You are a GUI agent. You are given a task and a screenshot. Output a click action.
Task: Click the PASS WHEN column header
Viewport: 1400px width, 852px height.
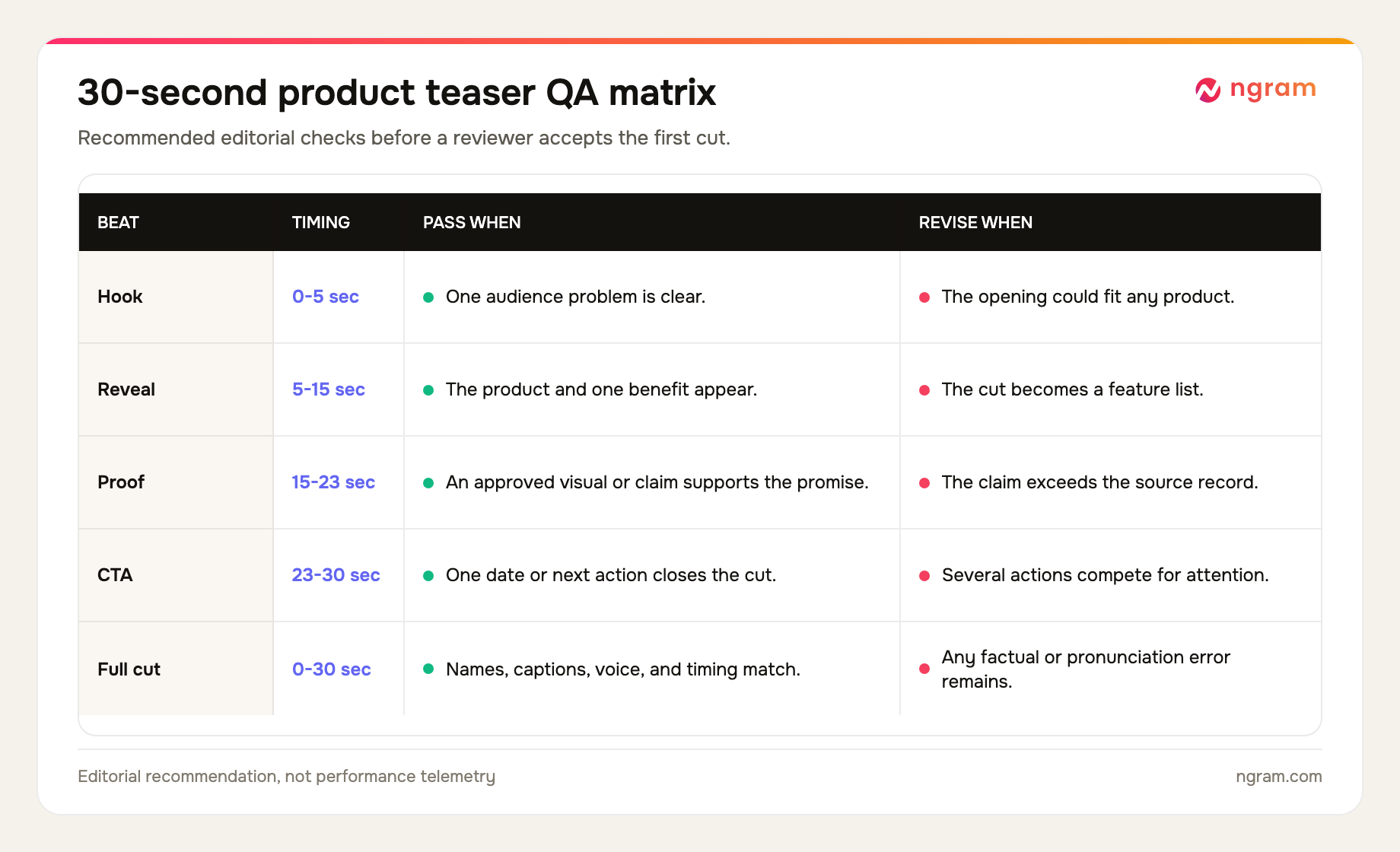pos(472,222)
